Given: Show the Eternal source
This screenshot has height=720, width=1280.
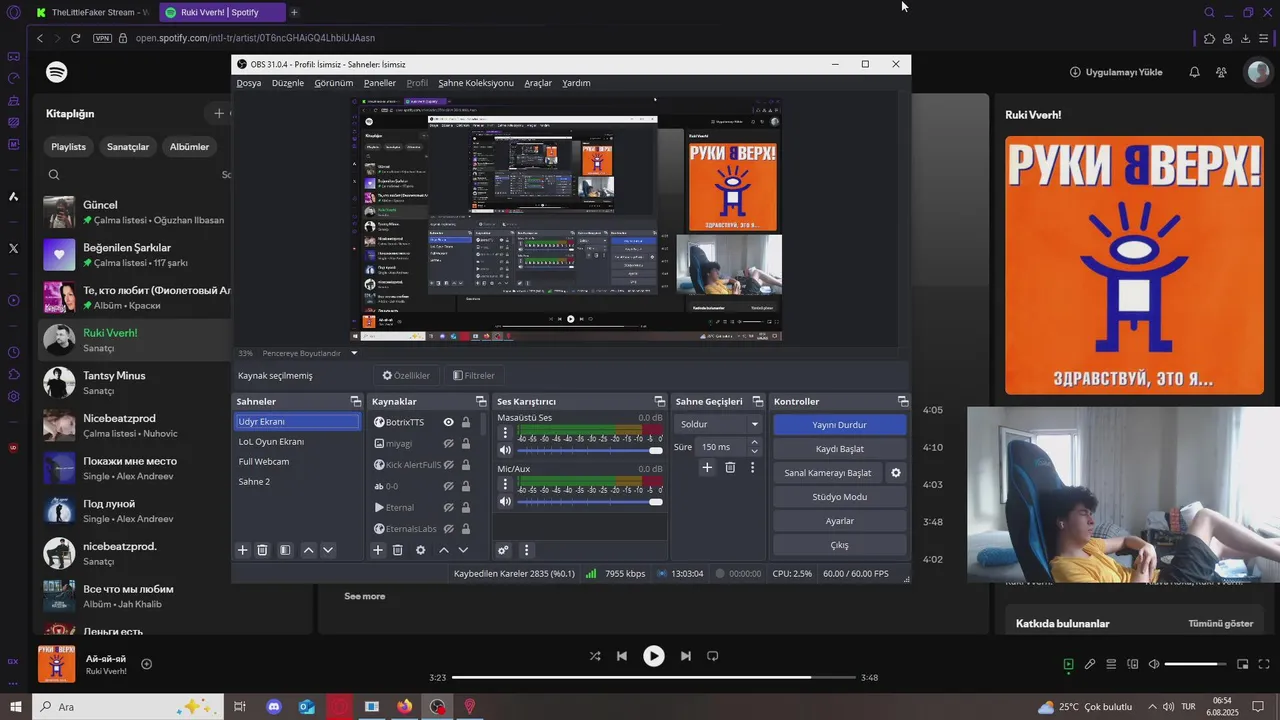Looking at the screenshot, I should (449, 507).
